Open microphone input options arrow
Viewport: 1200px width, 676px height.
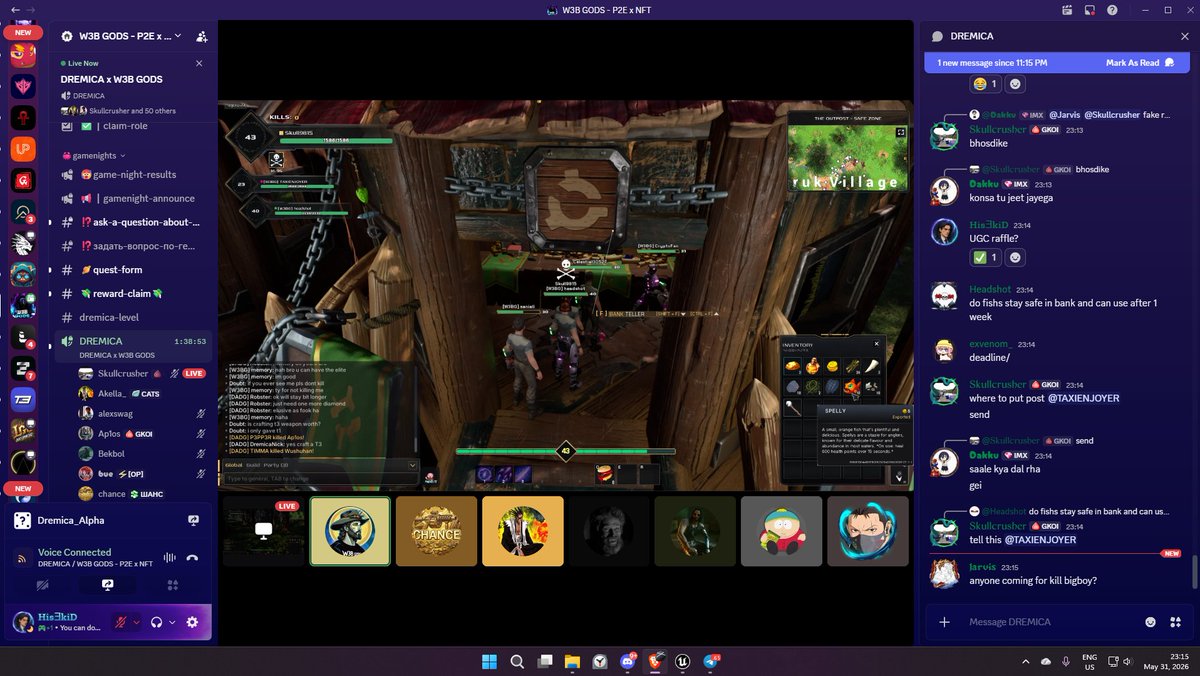[136, 622]
